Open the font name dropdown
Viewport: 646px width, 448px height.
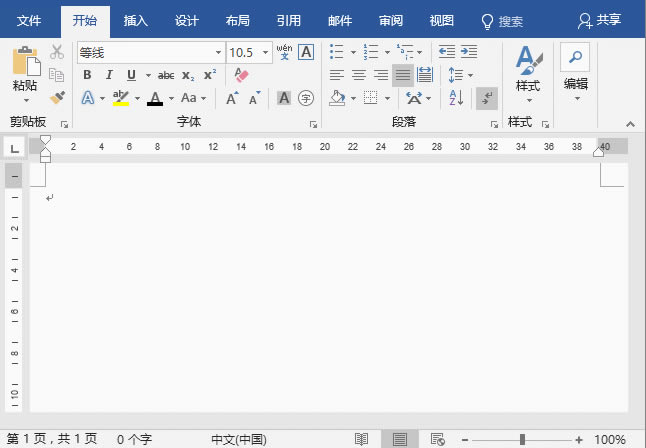(x=218, y=52)
